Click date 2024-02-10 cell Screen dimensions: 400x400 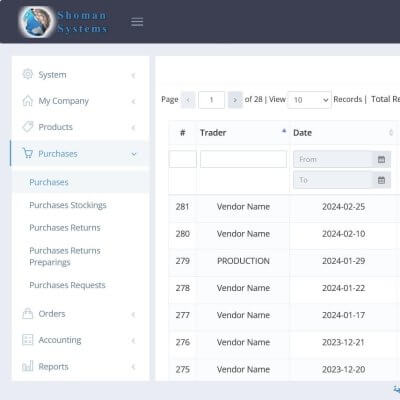(343, 234)
